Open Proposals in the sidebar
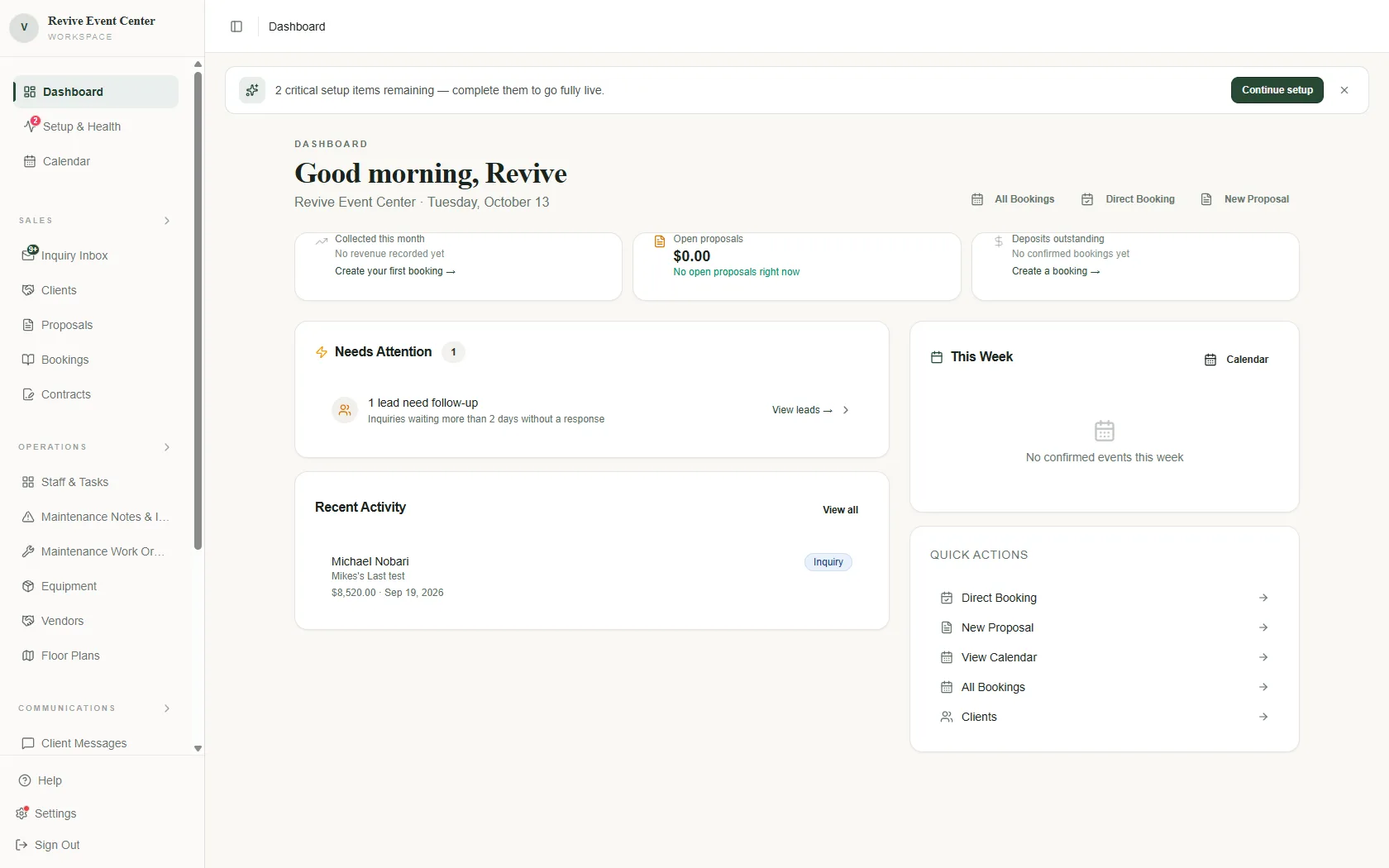Viewport: 1389px width, 868px height. pos(96,325)
